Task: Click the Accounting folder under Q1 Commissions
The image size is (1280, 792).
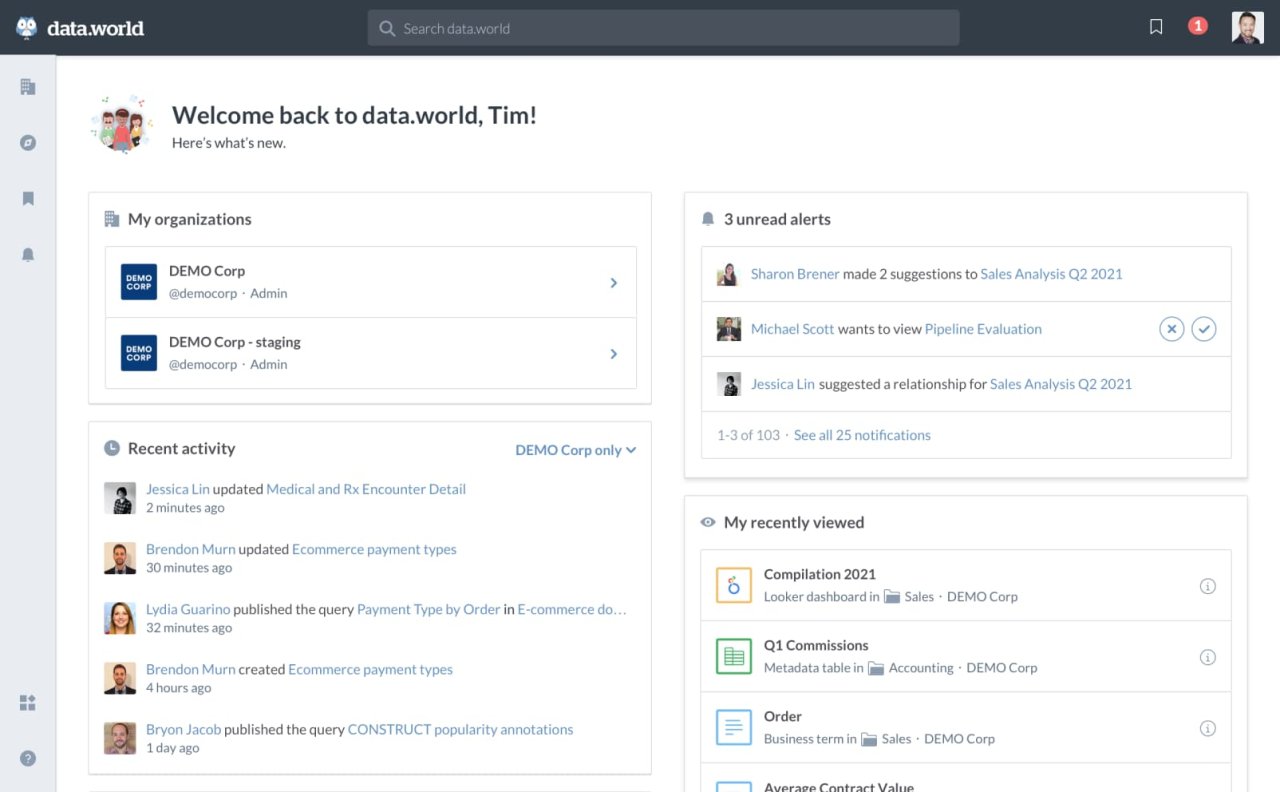Action: tap(911, 667)
